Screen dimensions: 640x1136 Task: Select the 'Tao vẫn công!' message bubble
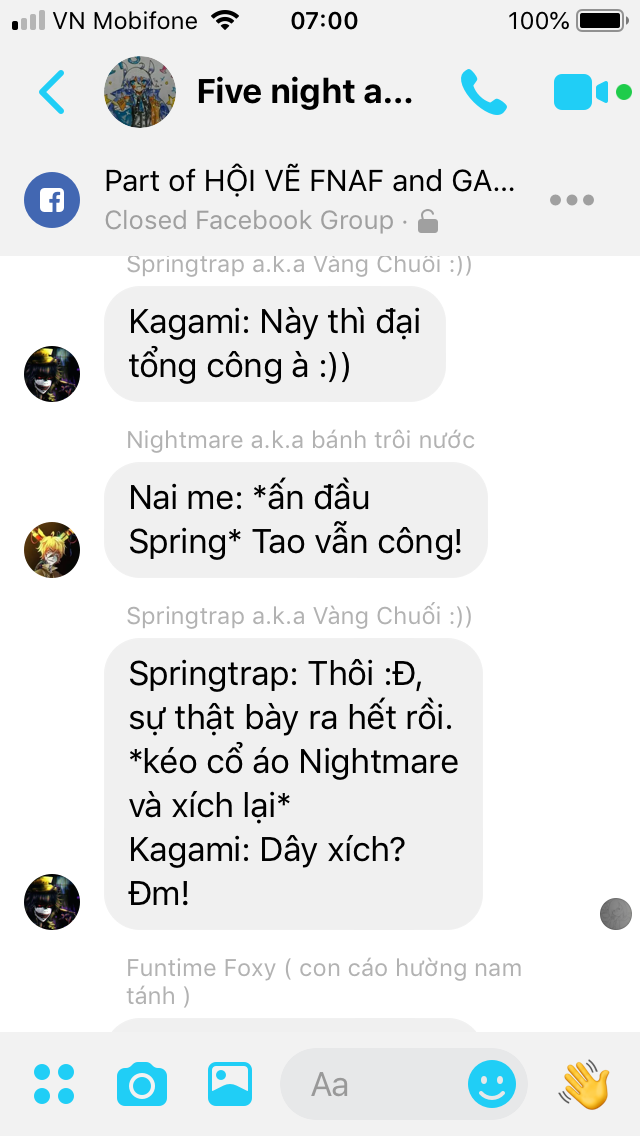click(x=296, y=520)
